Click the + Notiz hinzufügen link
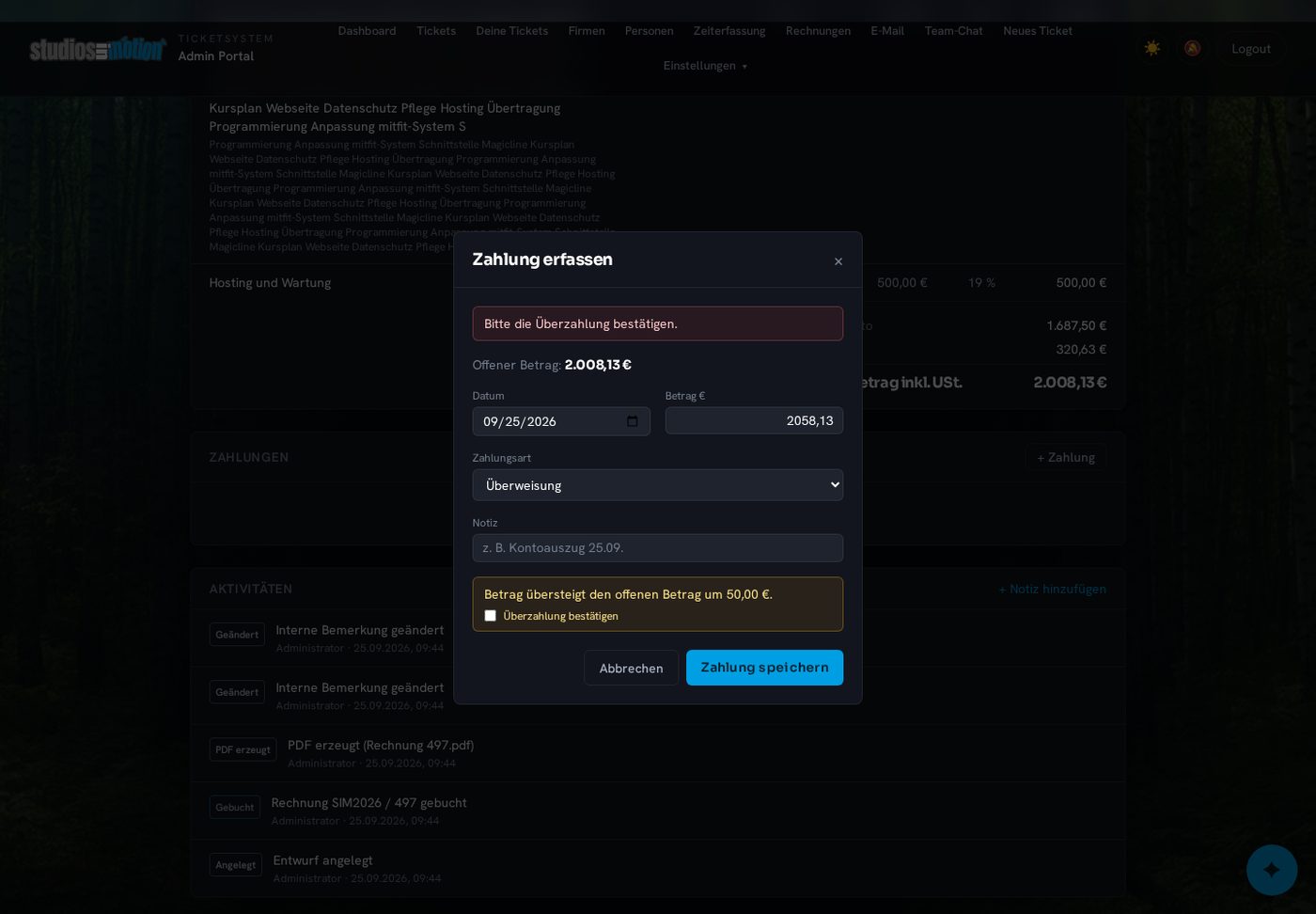This screenshot has height=914, width=1316. (1052, 590)
